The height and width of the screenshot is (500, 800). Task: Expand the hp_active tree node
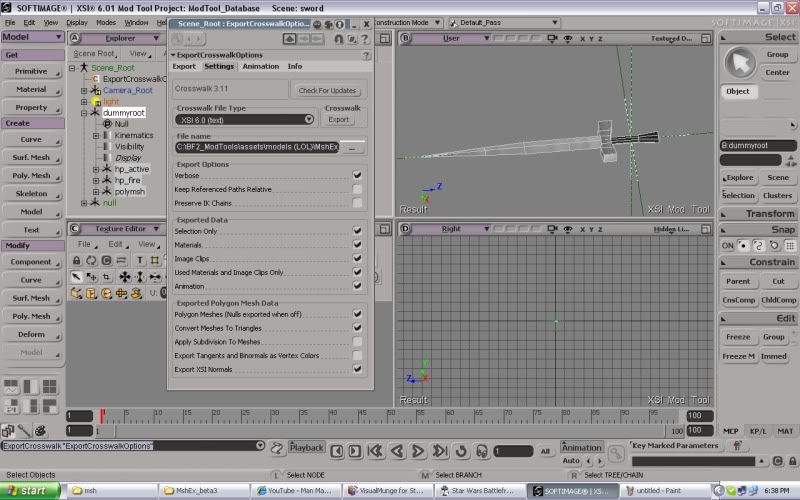point(95,169)
